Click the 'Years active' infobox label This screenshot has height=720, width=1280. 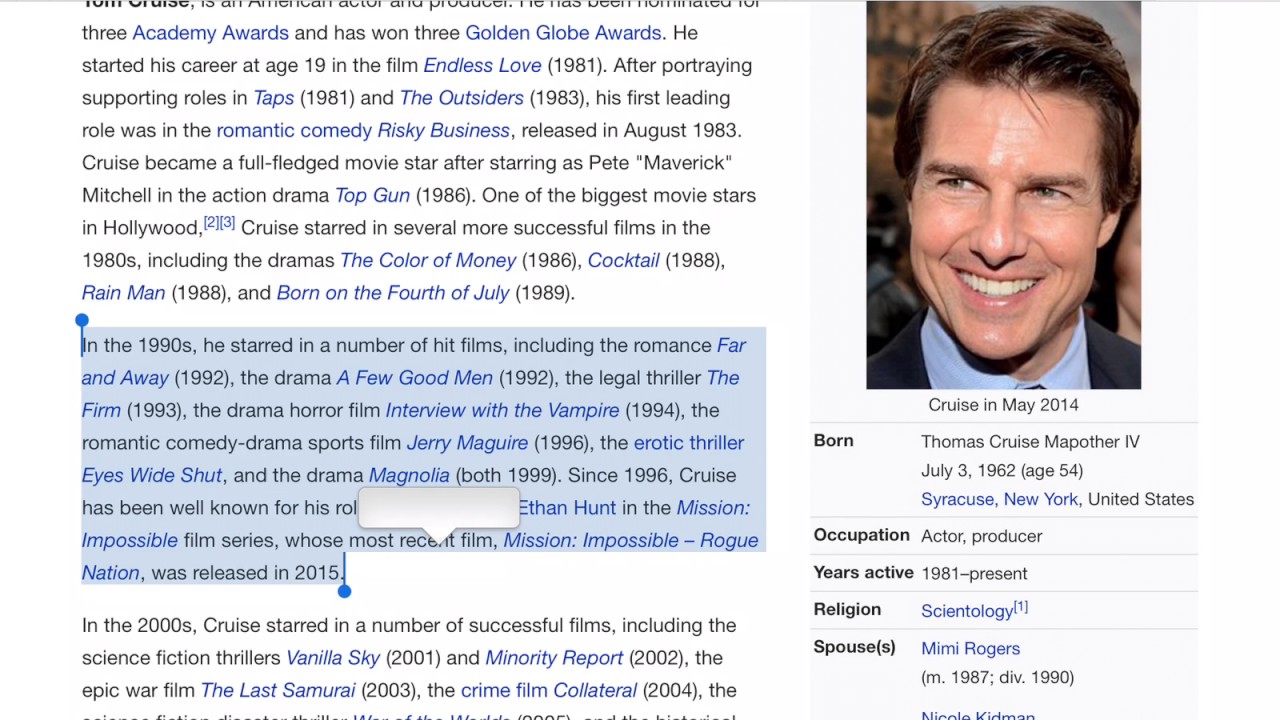[863, 572]
